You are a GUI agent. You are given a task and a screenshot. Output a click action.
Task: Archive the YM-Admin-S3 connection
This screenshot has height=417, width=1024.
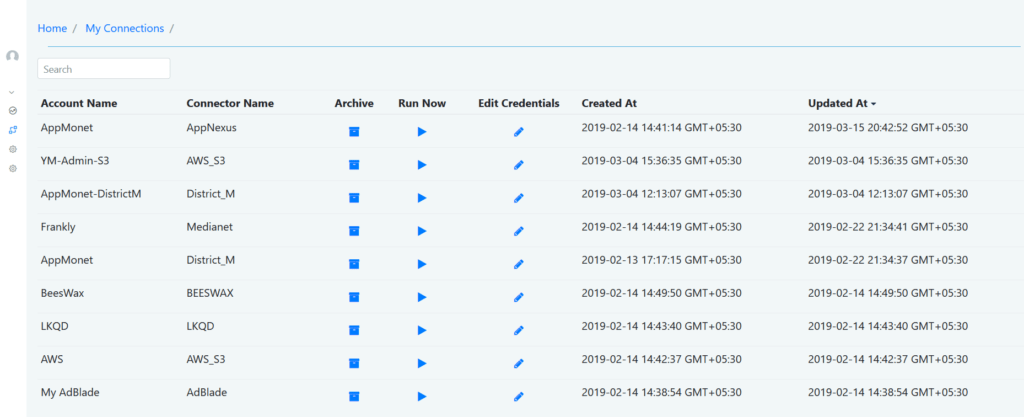(354, 165)
